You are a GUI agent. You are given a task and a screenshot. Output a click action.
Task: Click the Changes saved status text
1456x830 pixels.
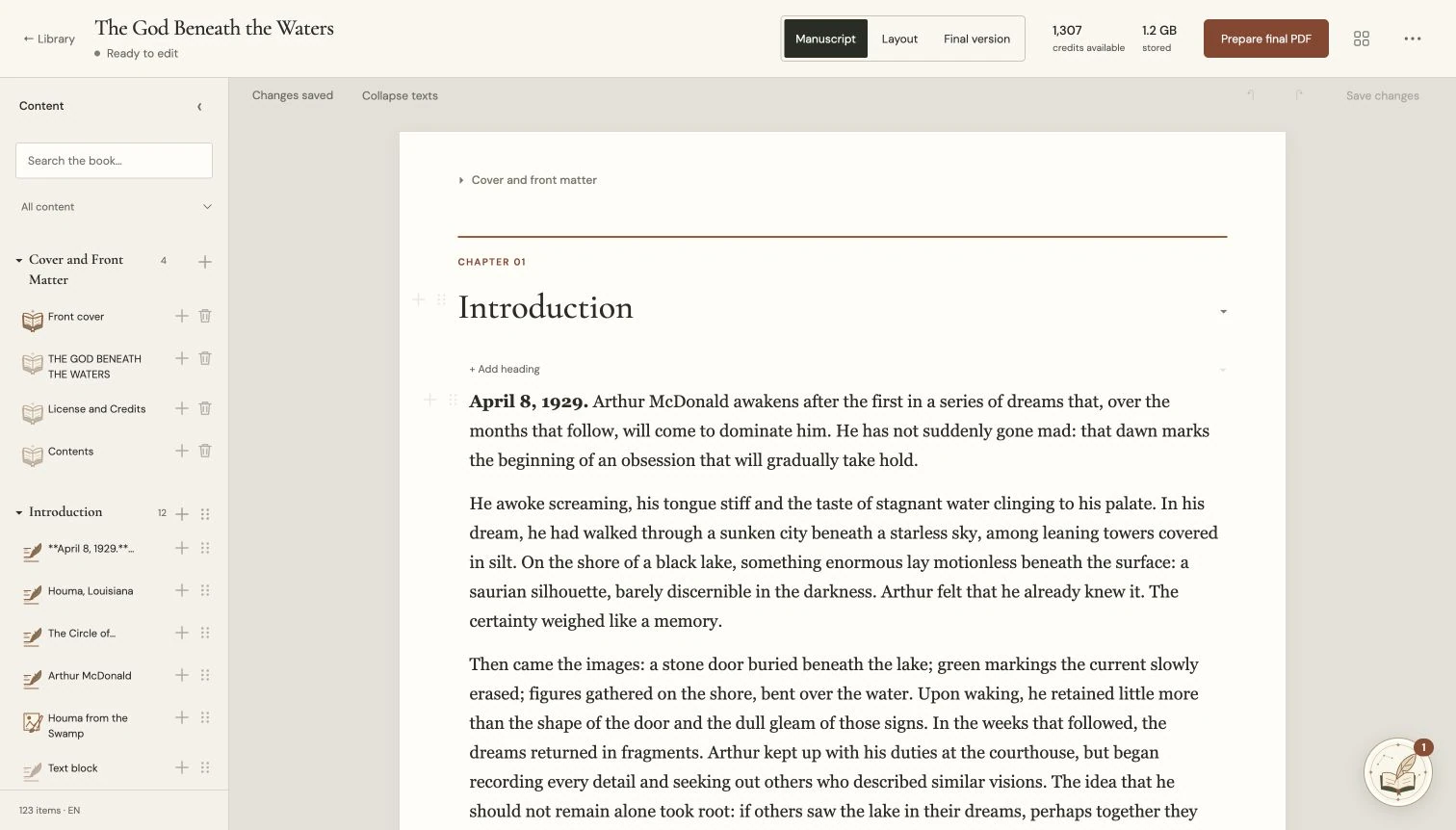click(x=293, y=95)
